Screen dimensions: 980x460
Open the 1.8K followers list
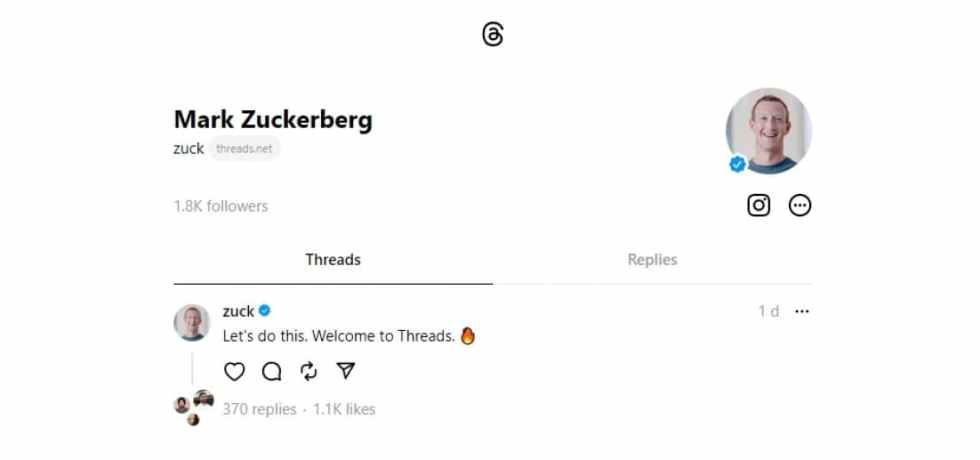(221, 206)
